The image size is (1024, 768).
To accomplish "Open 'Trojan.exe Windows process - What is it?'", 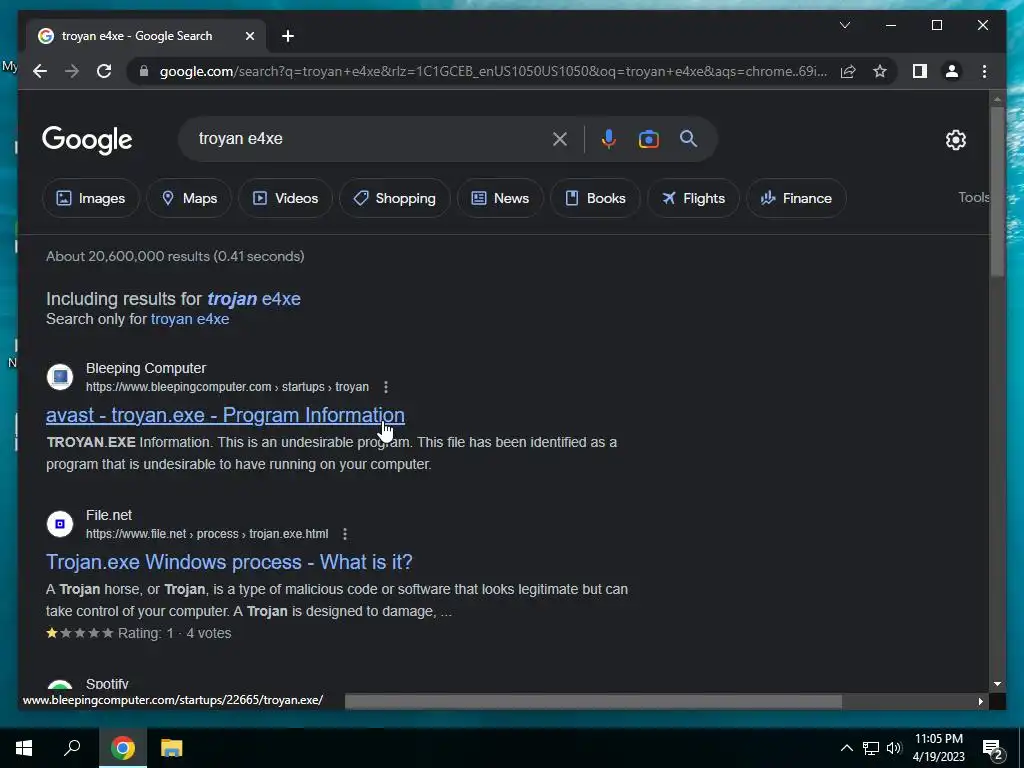I will click(x=229, y=562).
